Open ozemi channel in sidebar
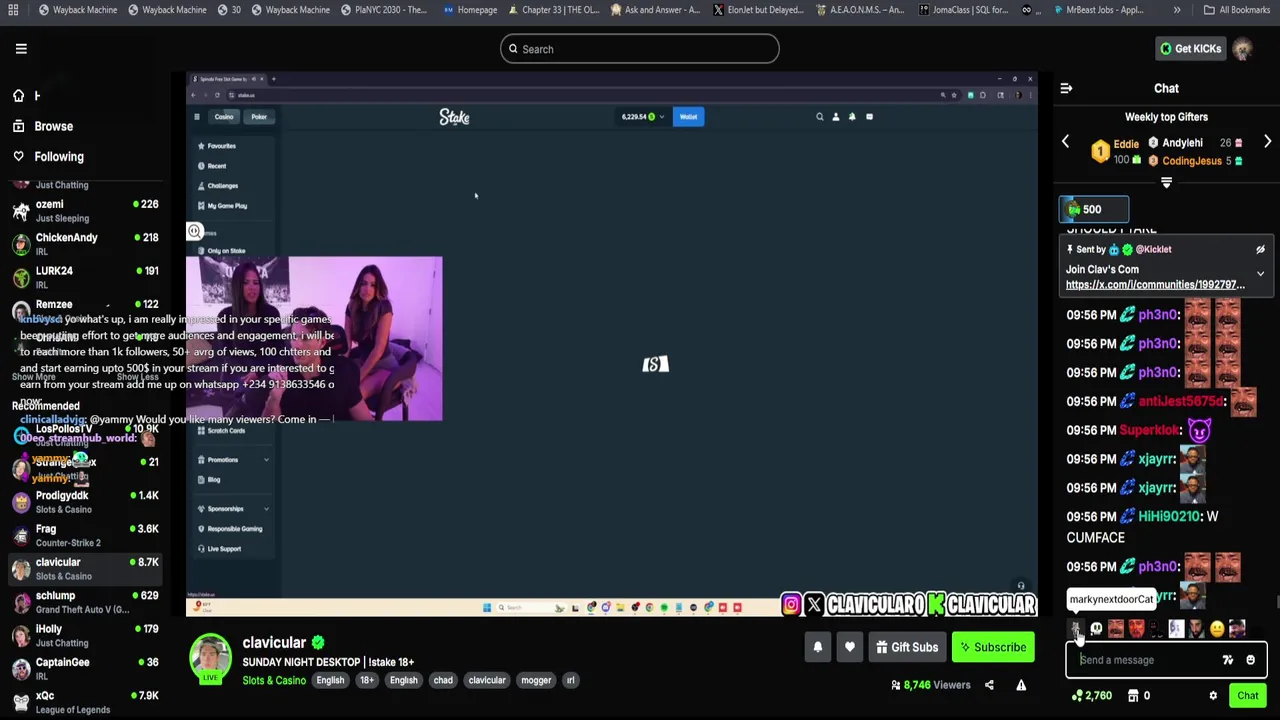 click(x=85, y=210)
